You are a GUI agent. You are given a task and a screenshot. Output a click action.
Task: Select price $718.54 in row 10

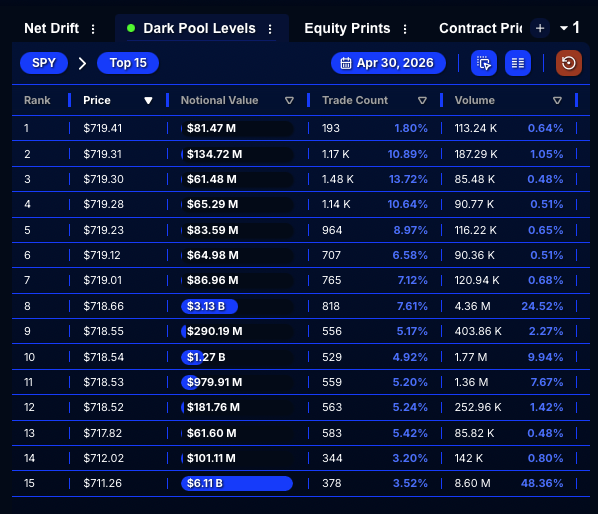[103, 357]
